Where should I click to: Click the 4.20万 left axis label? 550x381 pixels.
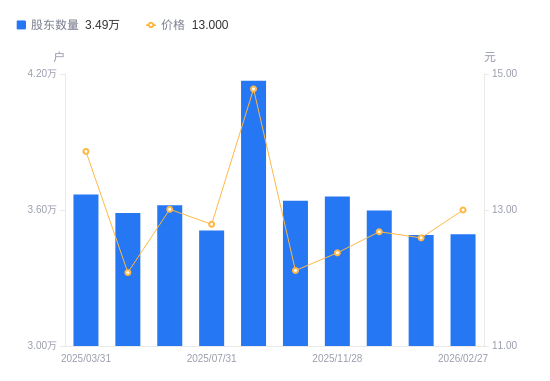42,73
